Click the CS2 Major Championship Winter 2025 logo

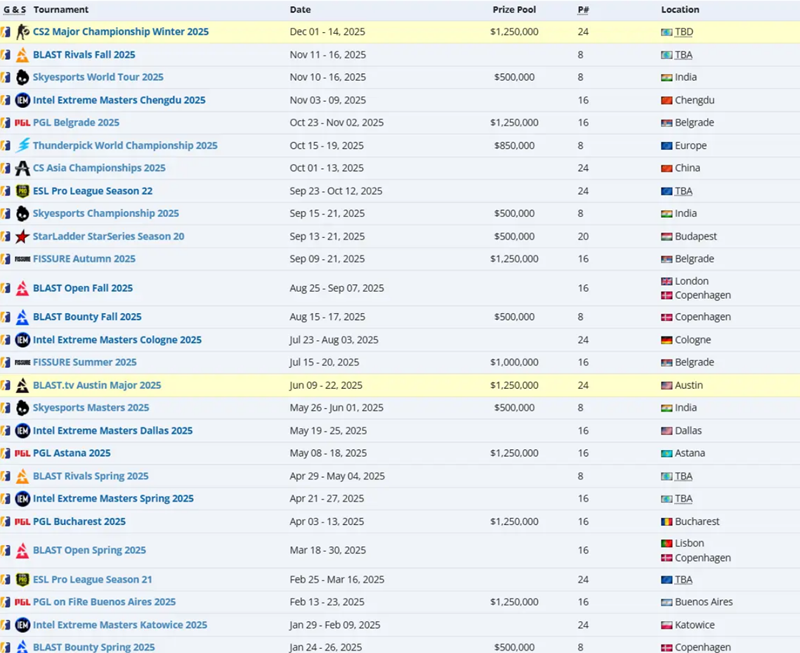pyautogui.click(x=22, y=32)
